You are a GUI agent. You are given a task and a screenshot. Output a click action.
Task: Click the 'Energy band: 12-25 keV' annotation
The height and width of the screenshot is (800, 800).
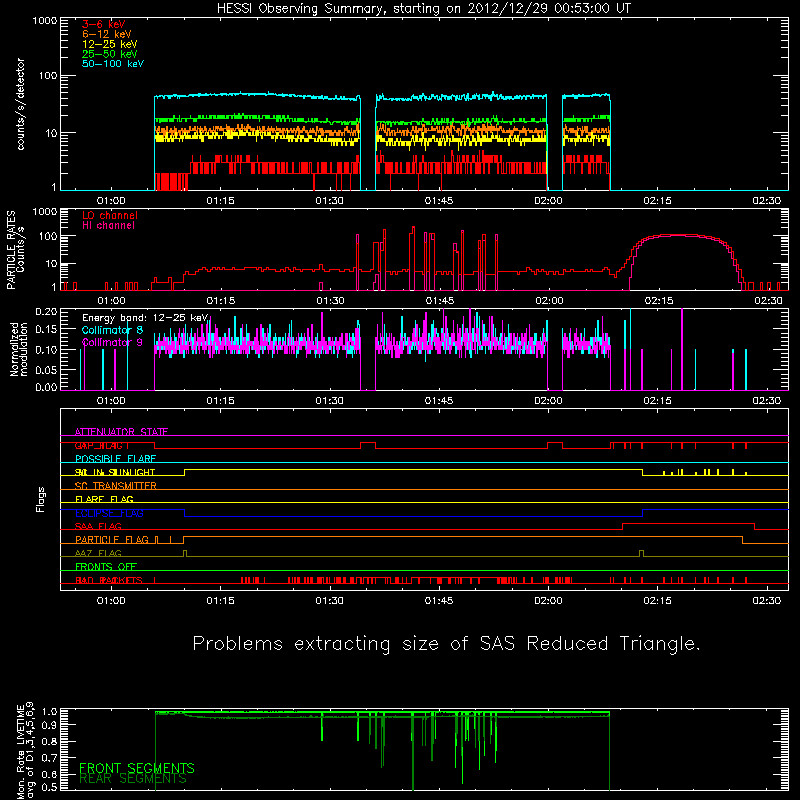pyautogui.click(x=145, y=318)
